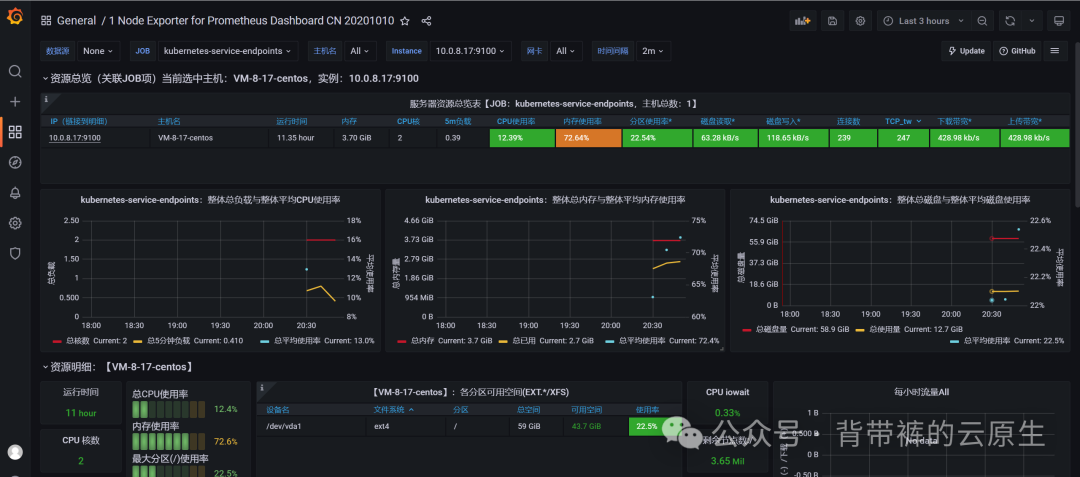Open 每小时流量All panel title menu
Viewport: 1080px width, 477px height.
[921, 392]
